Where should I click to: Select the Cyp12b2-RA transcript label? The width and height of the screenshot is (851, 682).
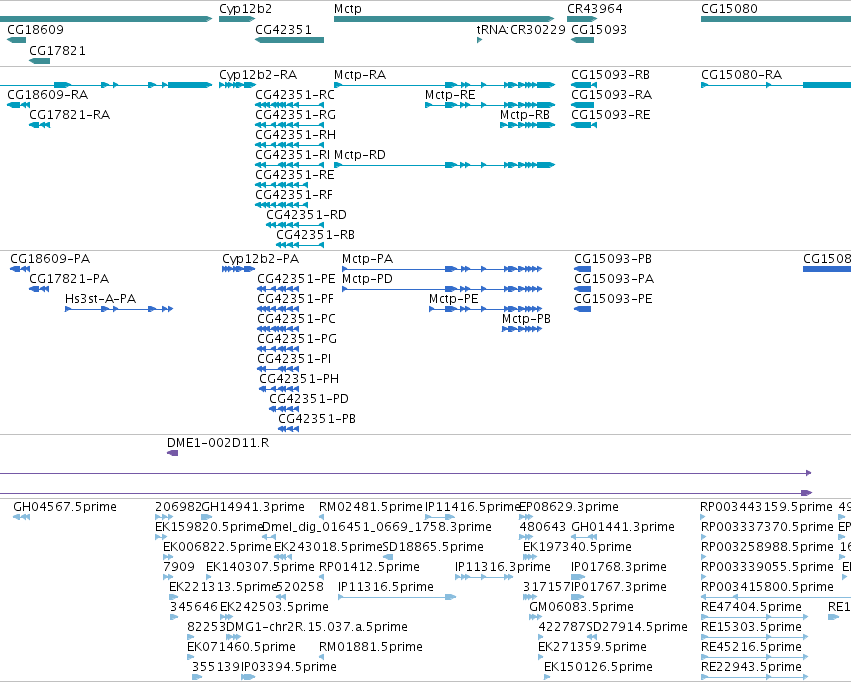coord(258,74)
